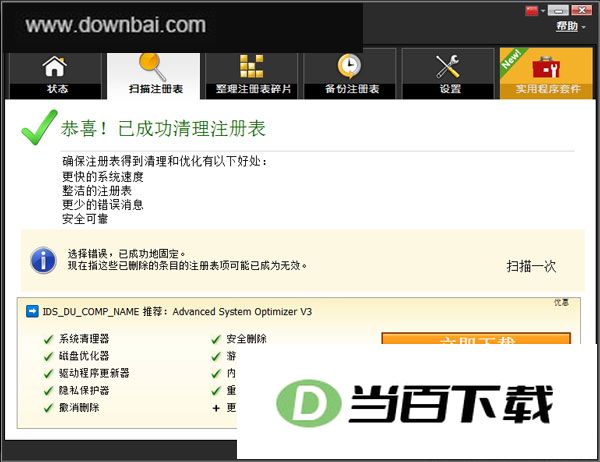This screenshot has height=462, width=600.
Task: Click the blue arrow icon beside IDS_DU_COMP_NAME
Action: pyautogui.click(x=32, y=311)
